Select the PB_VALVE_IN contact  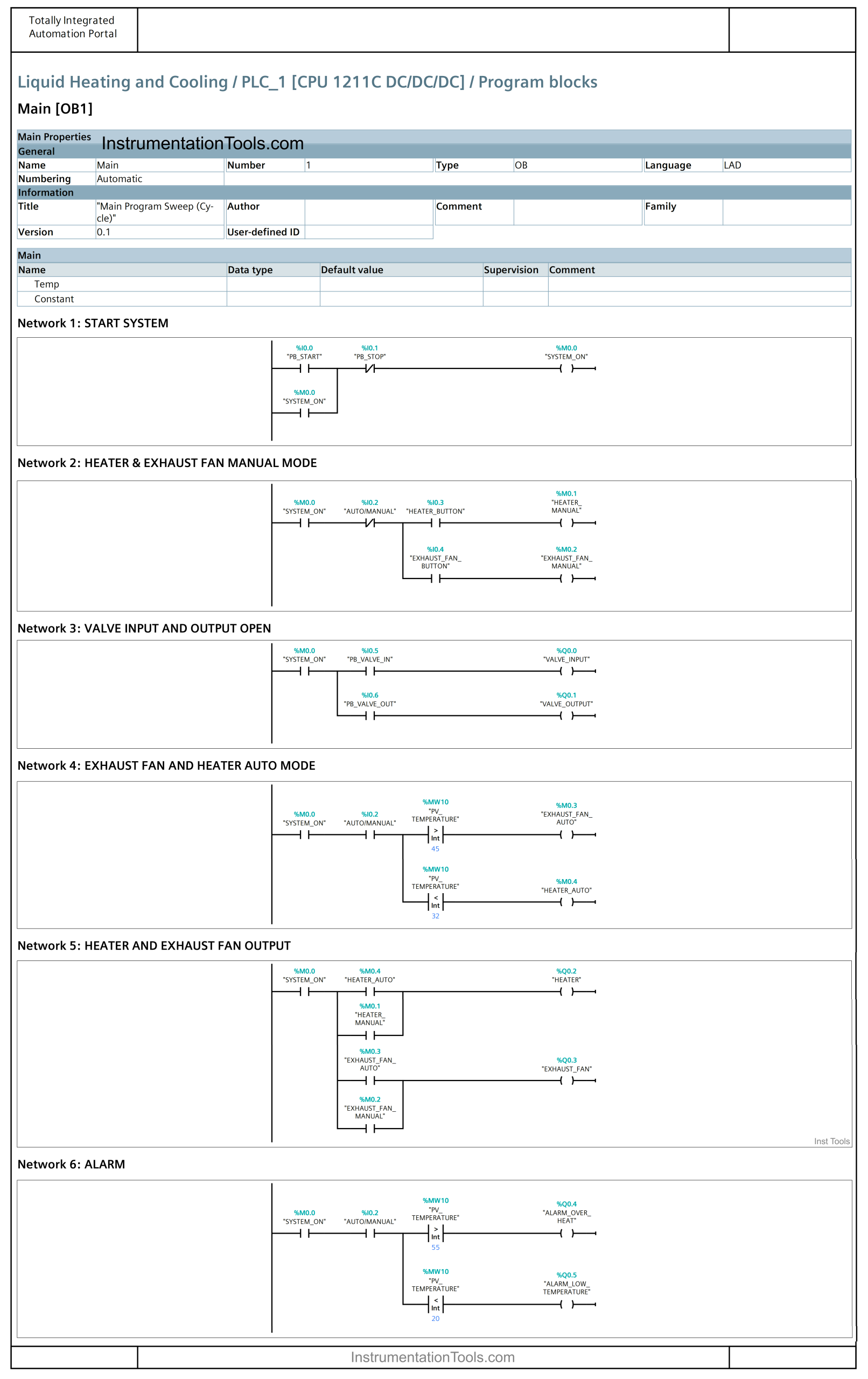pos(370,671)
